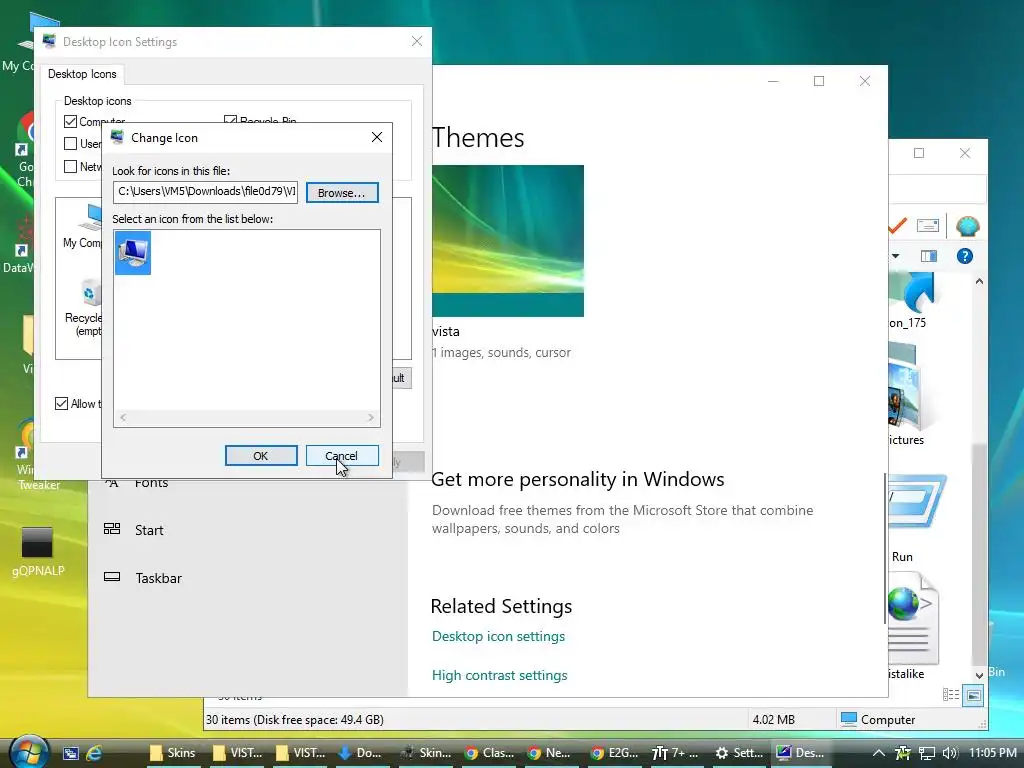This screenshot has width=1024, height=768.
Task: Select the Run item in Explorer window
Action: [x=918, y=518]
